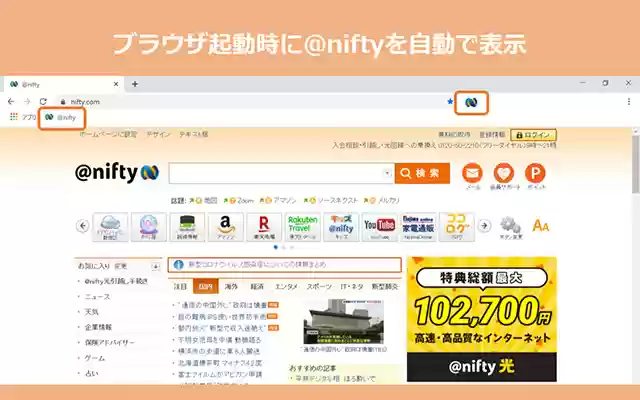640x400 pixels.
Task: Open the Chrome three-dot menu
Action: [629, 102]
